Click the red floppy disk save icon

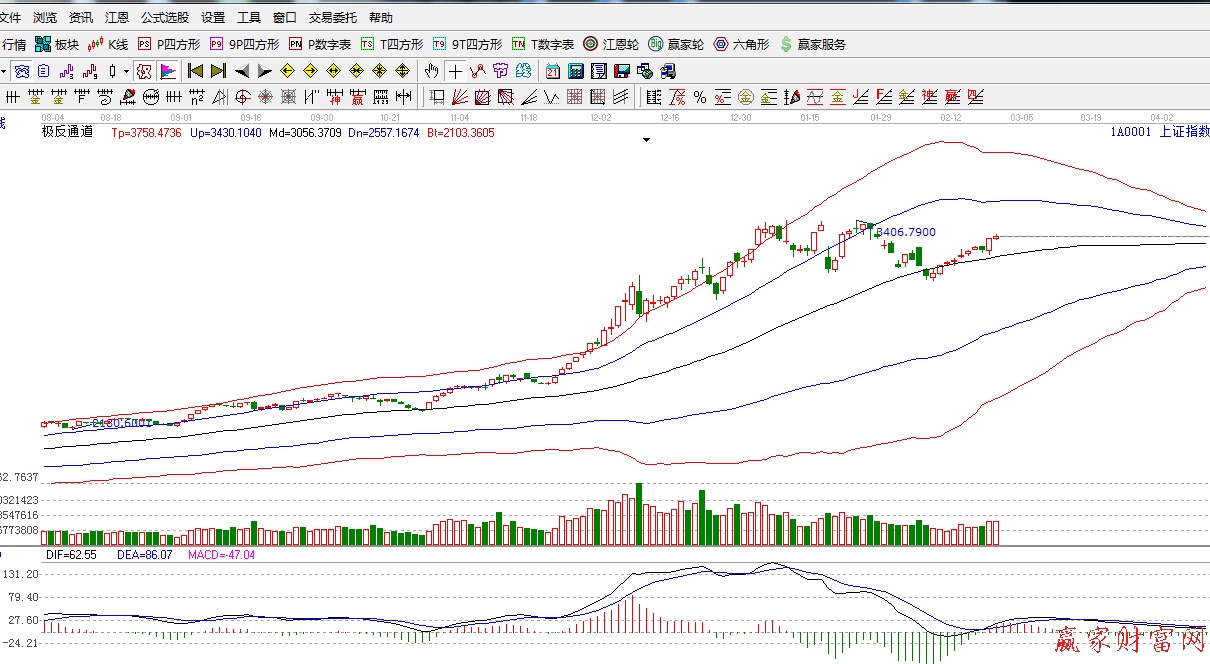pyautogui.click(x=621, y=71)
